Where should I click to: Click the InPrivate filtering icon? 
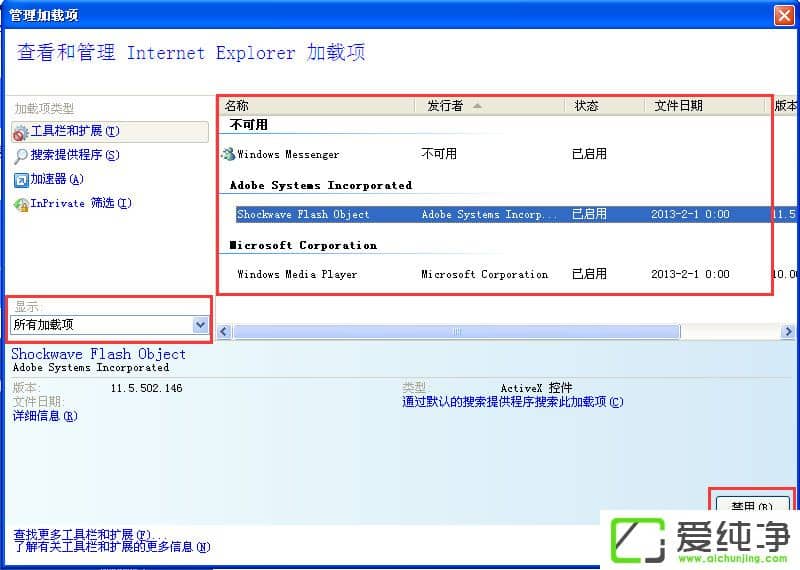21,205
